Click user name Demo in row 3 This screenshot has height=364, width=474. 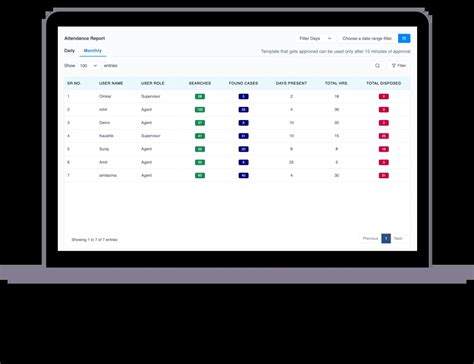tap(104, 123)
